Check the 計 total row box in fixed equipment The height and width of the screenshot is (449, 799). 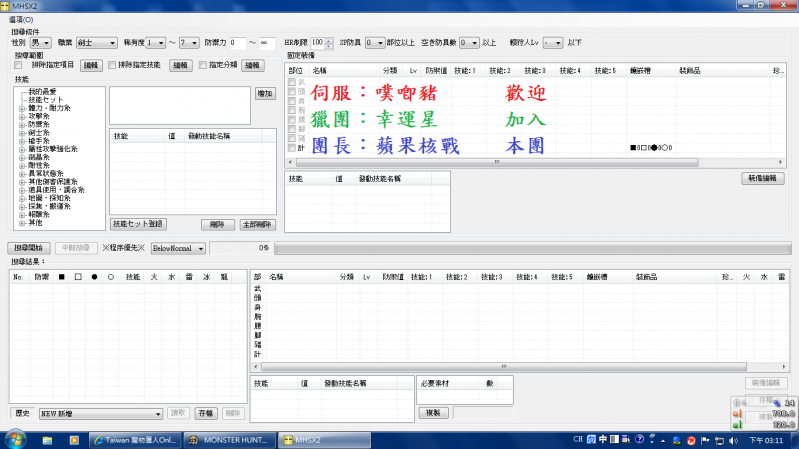click(x=291, y=148)
